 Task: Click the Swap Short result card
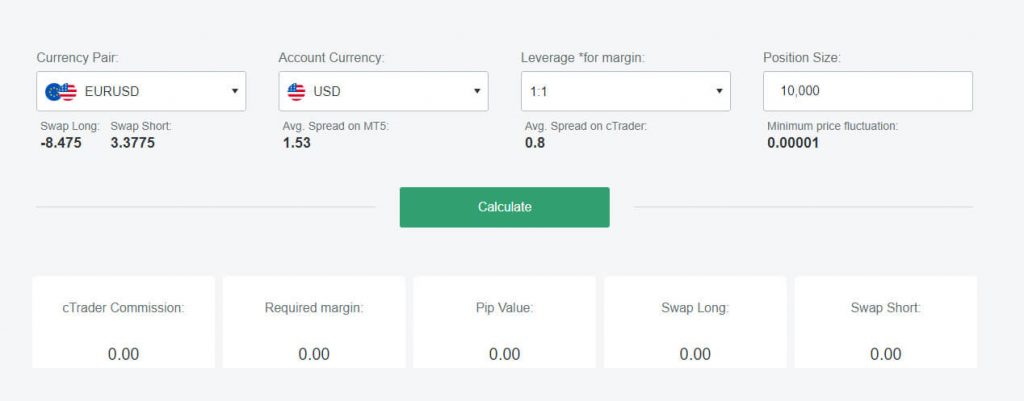[886, 322]
